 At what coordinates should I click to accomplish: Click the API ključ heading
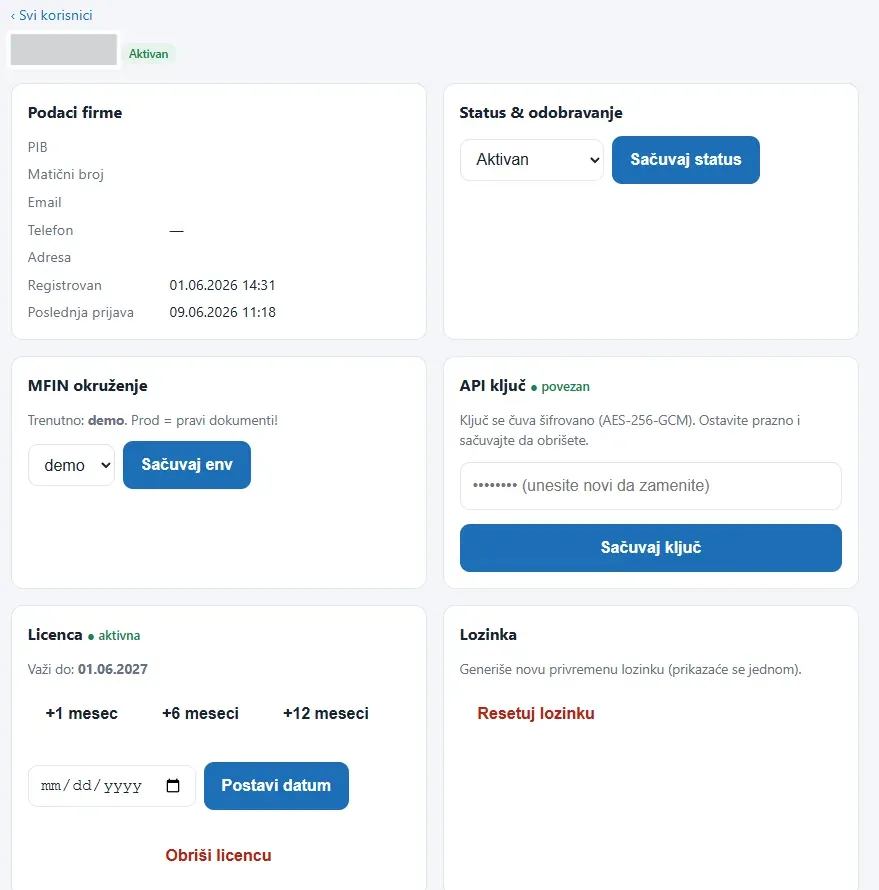pos(493,386)
